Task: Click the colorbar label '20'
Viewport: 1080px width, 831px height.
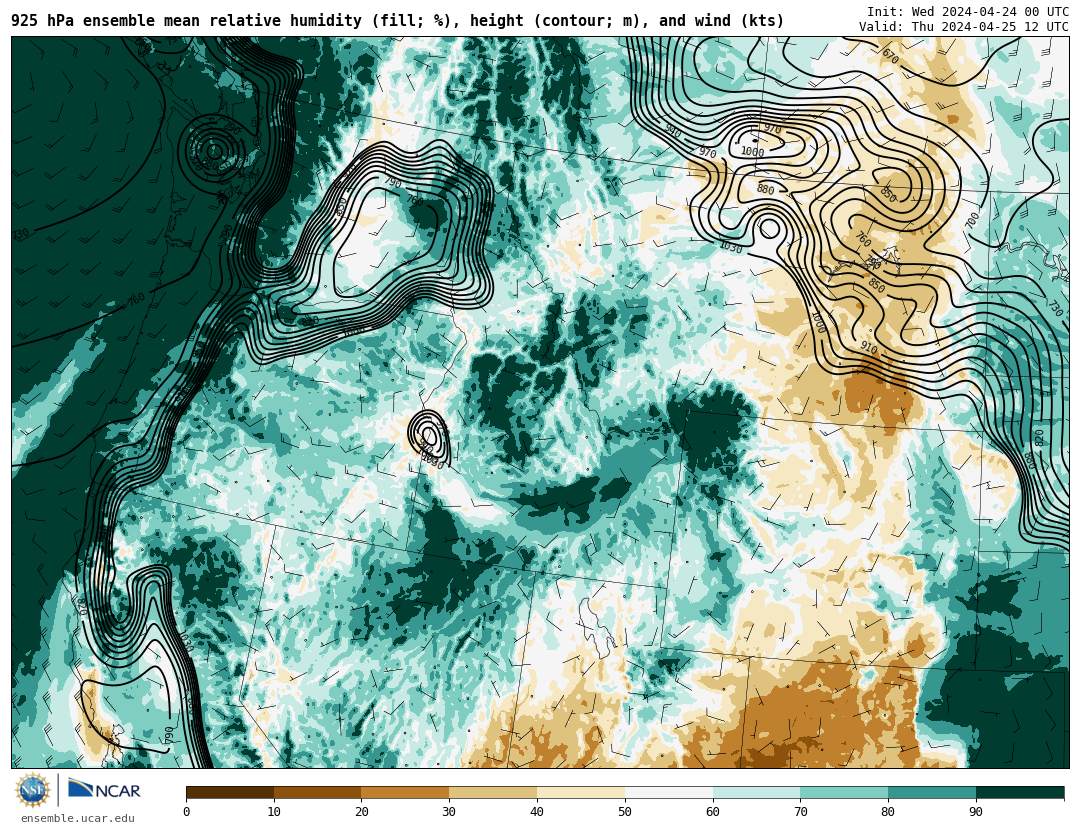Action: tap(362, 812)
